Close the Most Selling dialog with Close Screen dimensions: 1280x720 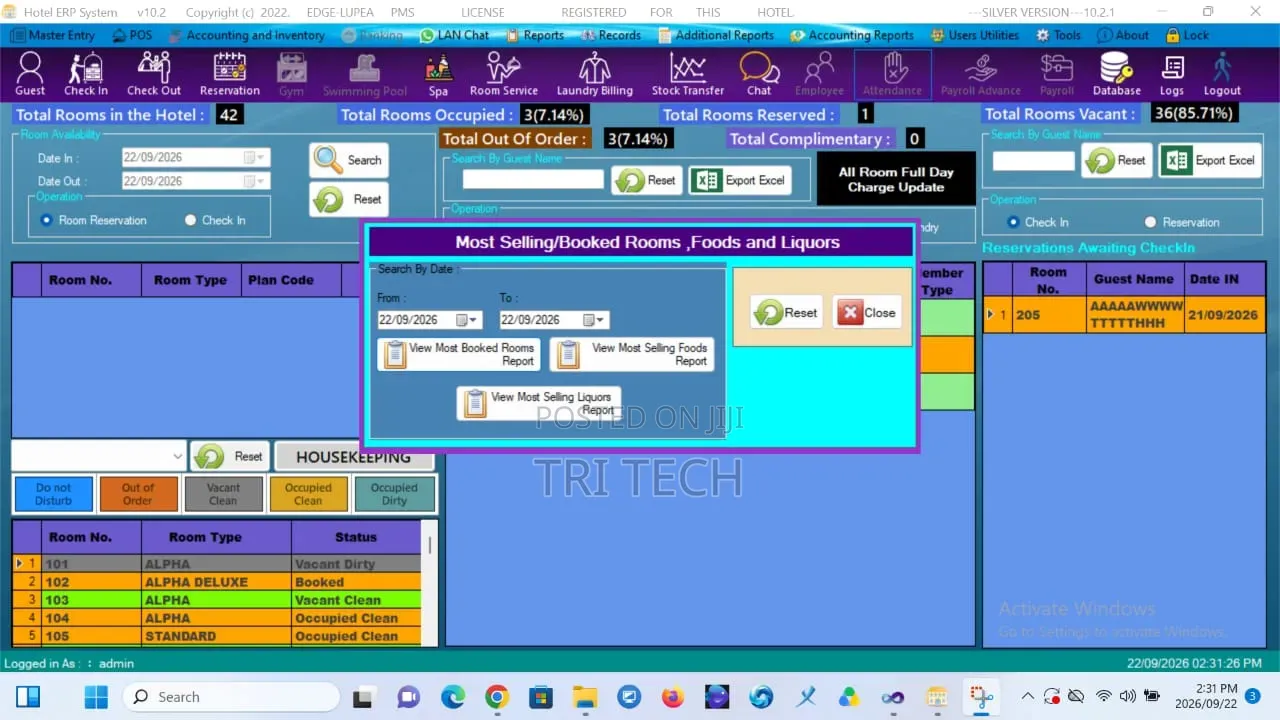[867, 313]
